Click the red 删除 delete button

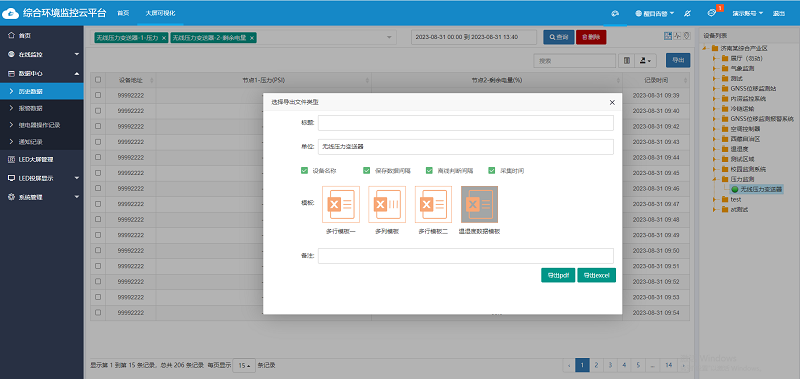click(591, 37)
